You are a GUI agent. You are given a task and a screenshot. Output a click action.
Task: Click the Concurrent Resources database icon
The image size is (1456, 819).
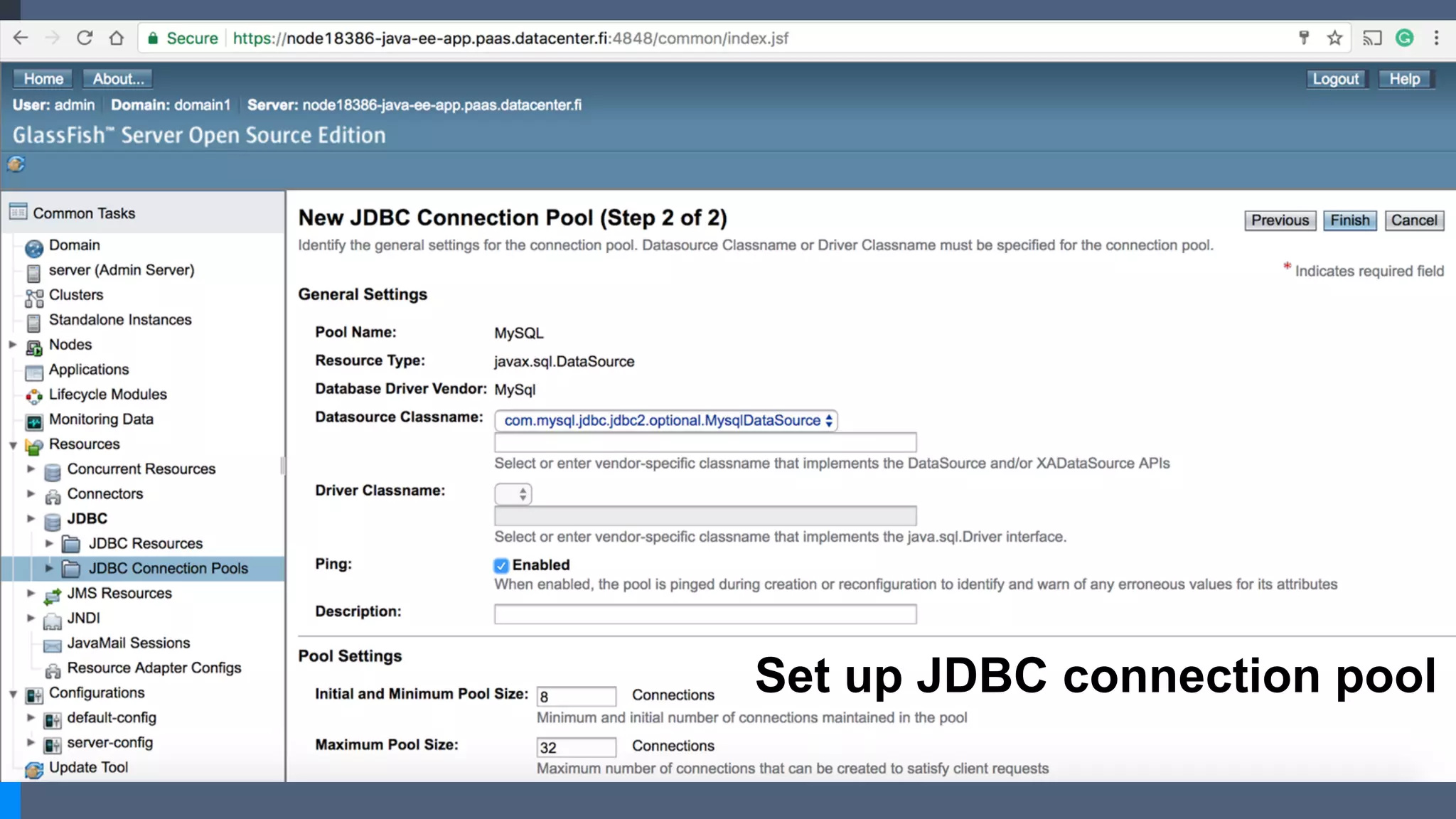[53, 472]
